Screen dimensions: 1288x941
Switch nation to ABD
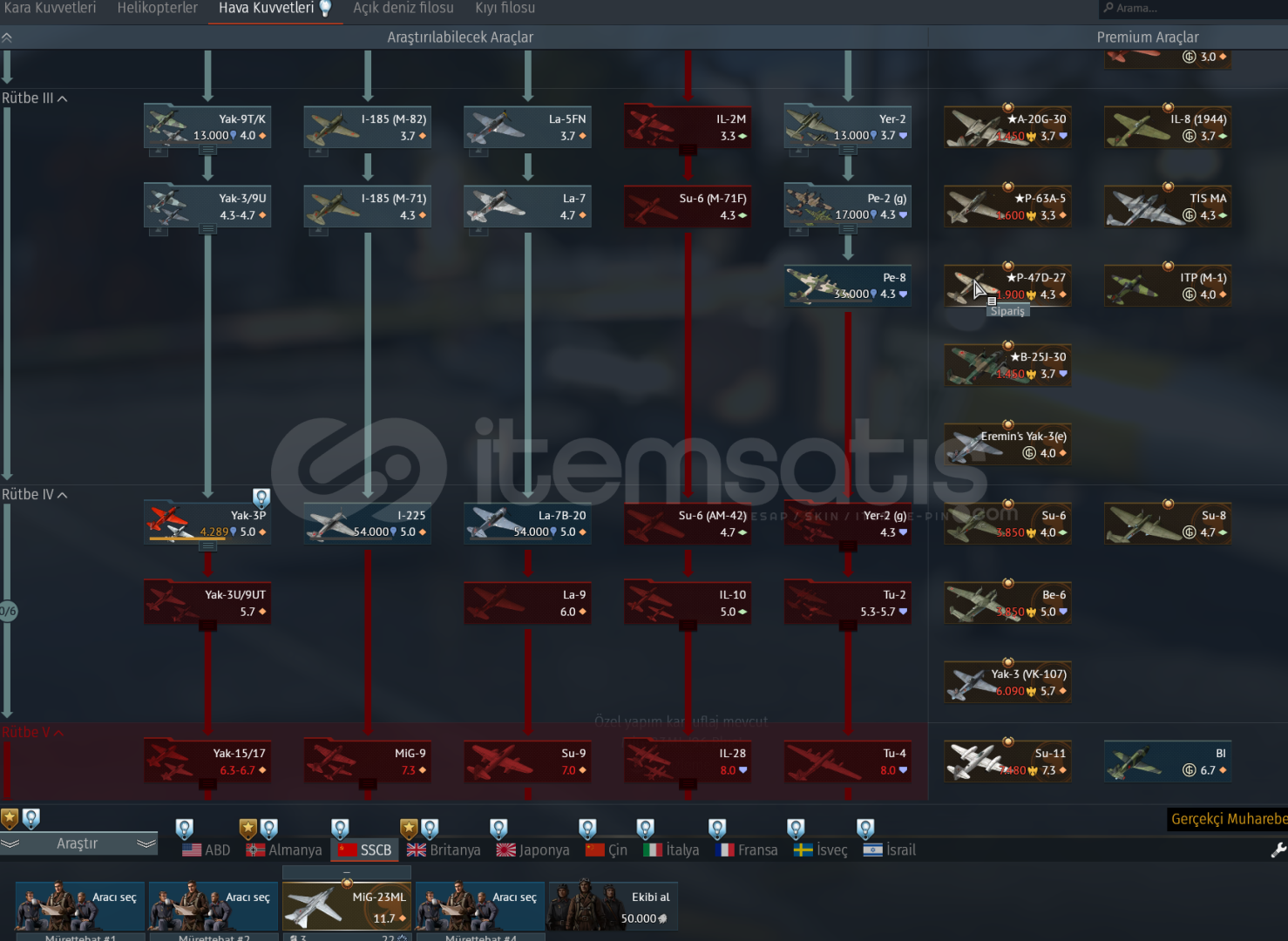point(207,850)
